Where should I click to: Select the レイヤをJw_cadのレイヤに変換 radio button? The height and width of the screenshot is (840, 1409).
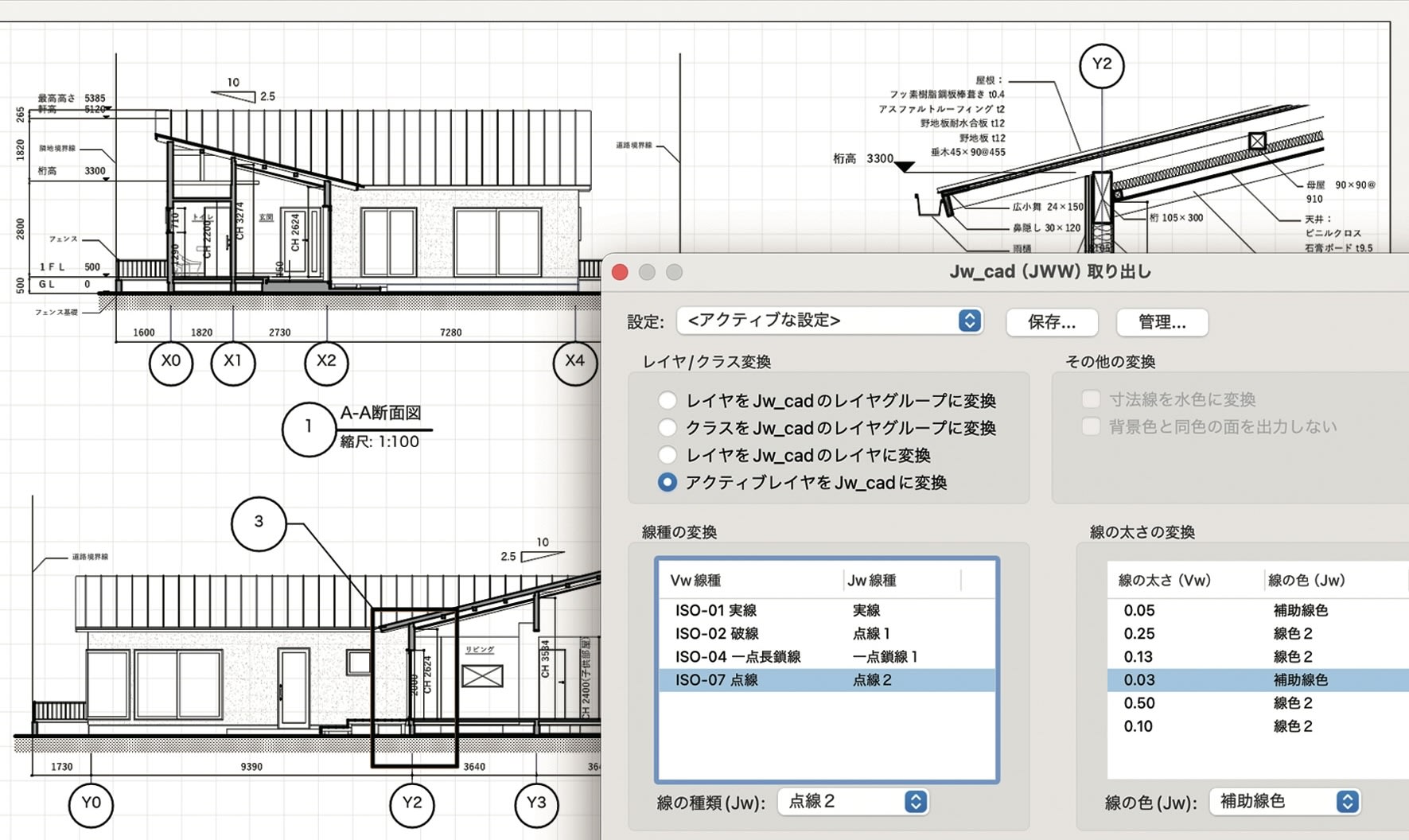pyautogui.click(x=668, y=455)
